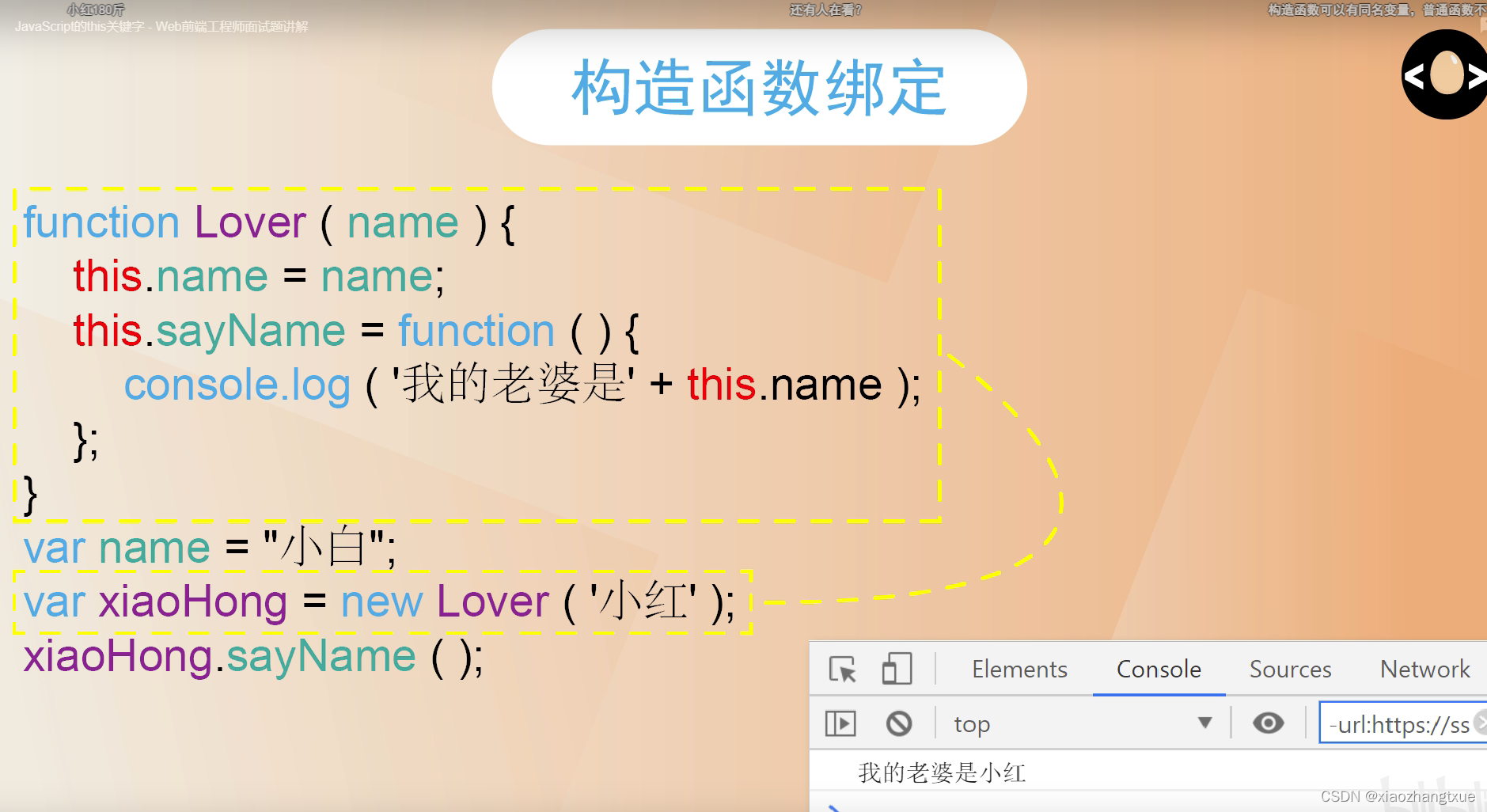
Task: Click the line function Lover ( name ) {
Action: coord(269,222)
